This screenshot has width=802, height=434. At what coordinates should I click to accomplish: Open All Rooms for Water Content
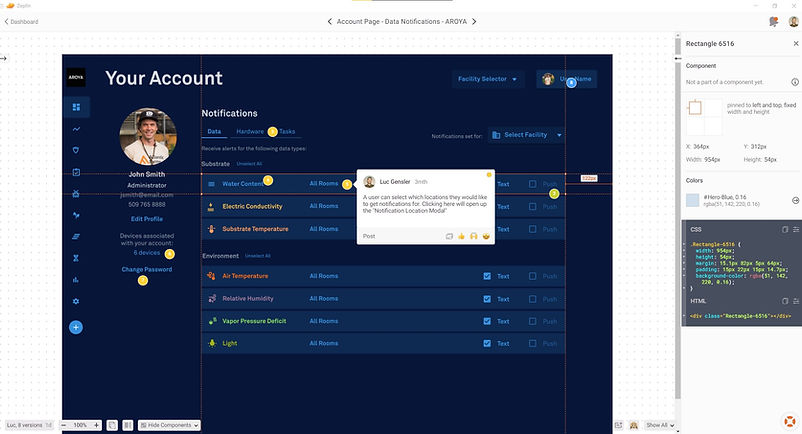[324, 184]
